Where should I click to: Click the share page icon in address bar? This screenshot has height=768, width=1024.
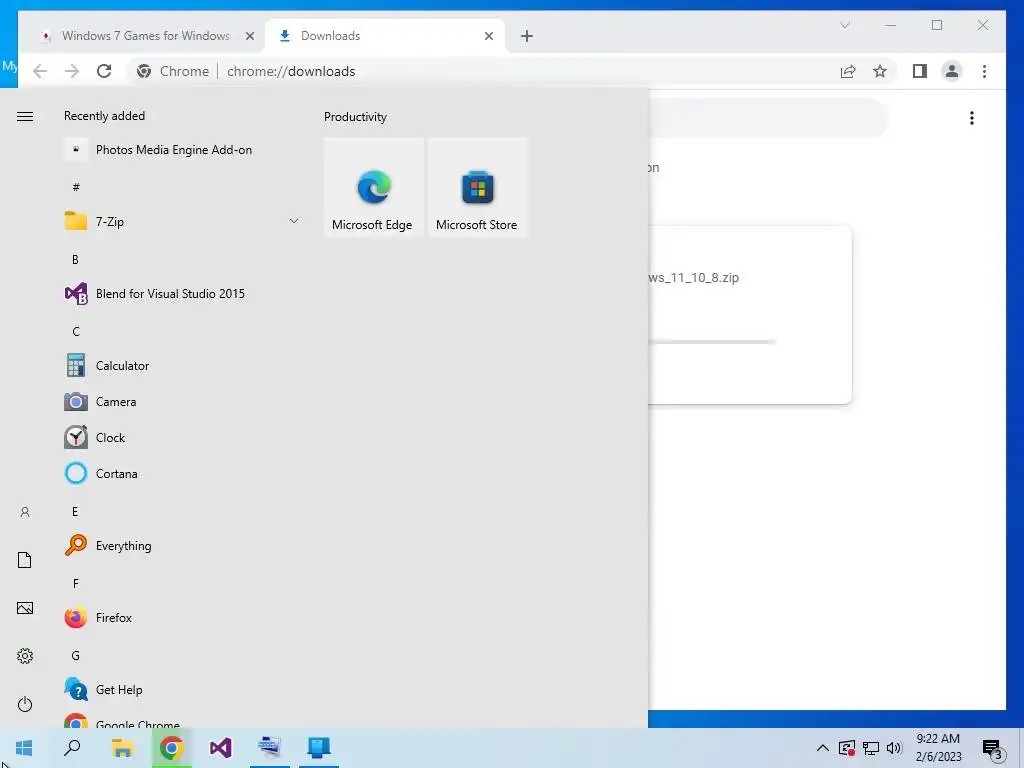coord(848,71)
